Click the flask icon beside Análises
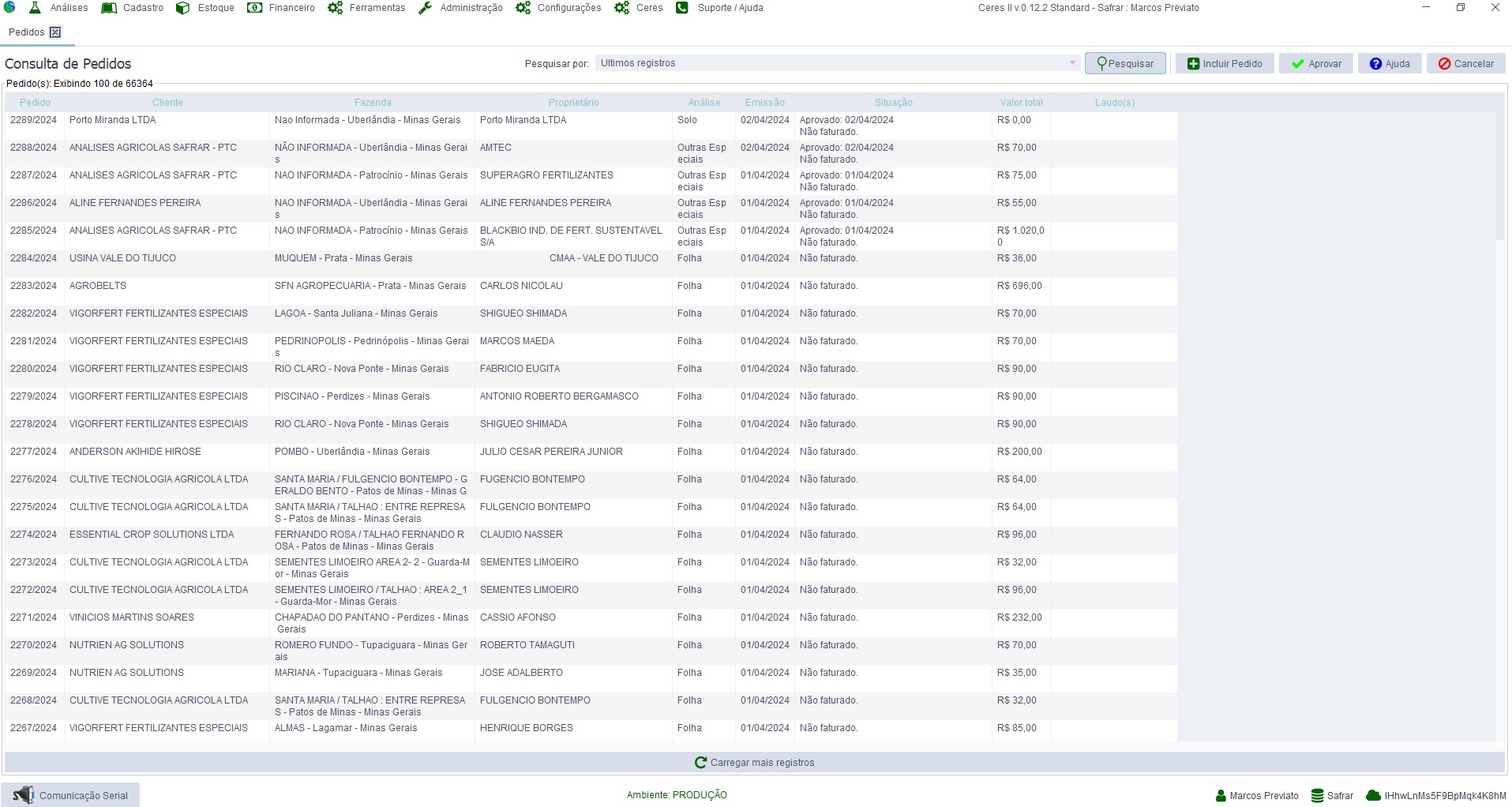1512x807 pixels. 35,8
